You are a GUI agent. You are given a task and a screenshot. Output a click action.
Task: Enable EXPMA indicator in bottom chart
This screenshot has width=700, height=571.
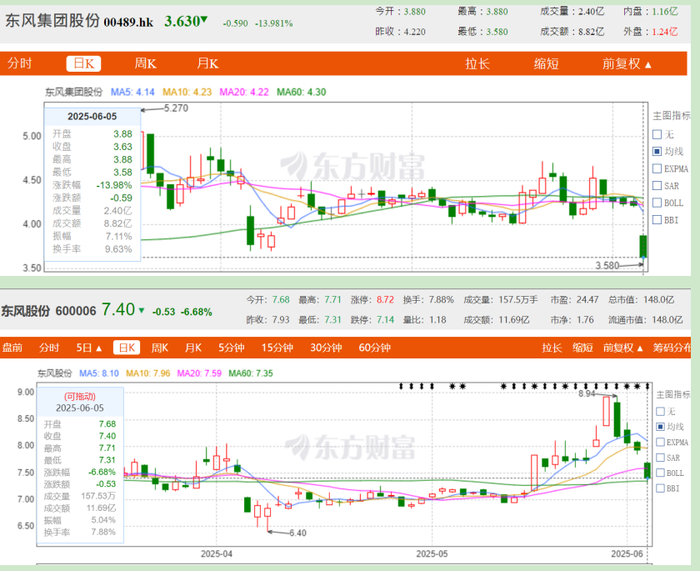point(660,442)
